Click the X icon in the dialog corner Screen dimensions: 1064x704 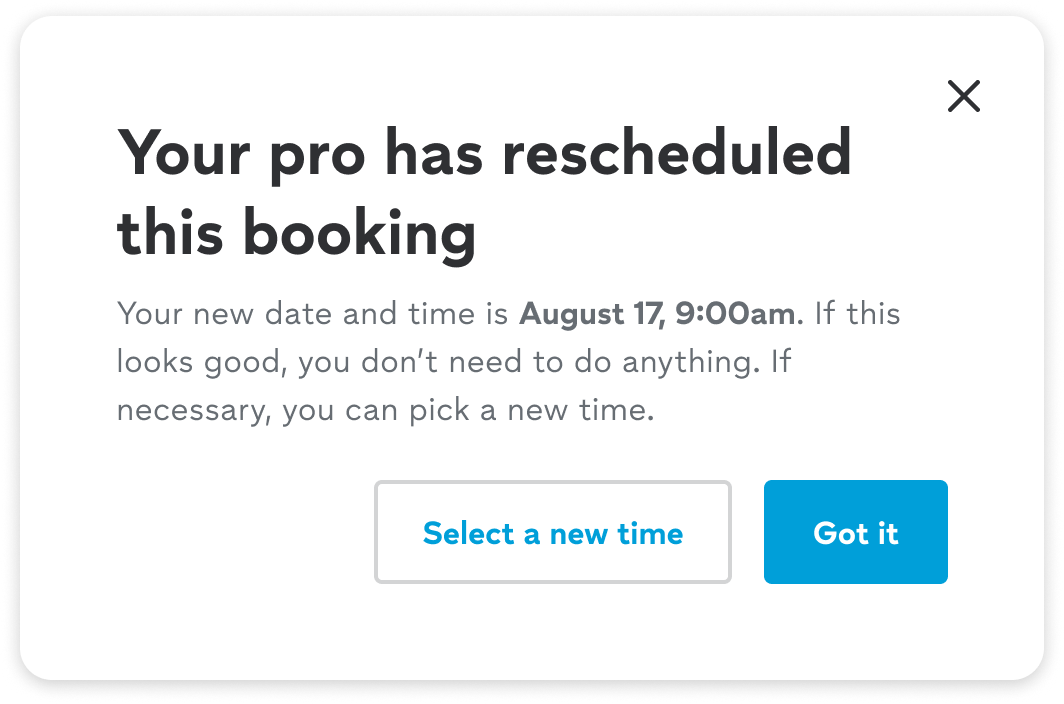[963, 97]
